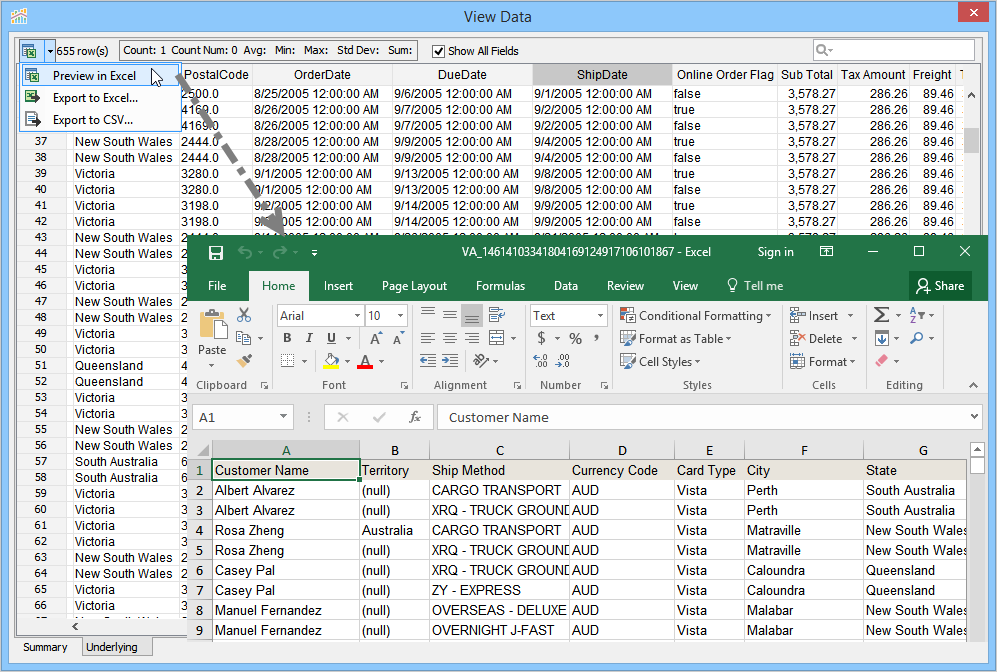Open the Data ribbon tab
The height and width of the screenshot is (672, 997).
pyautogui.click(x=566, y=285)
